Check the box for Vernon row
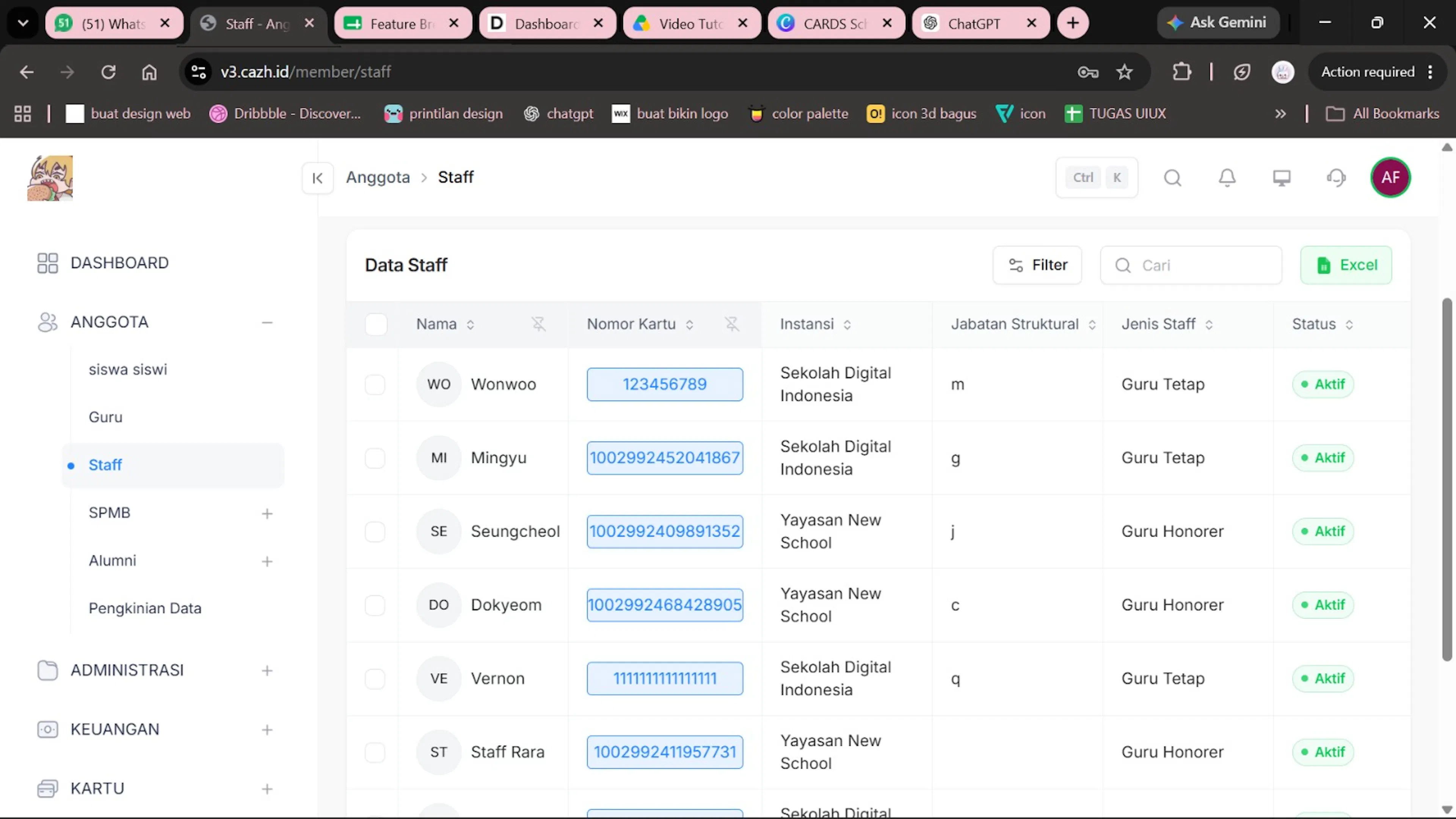 375,678
